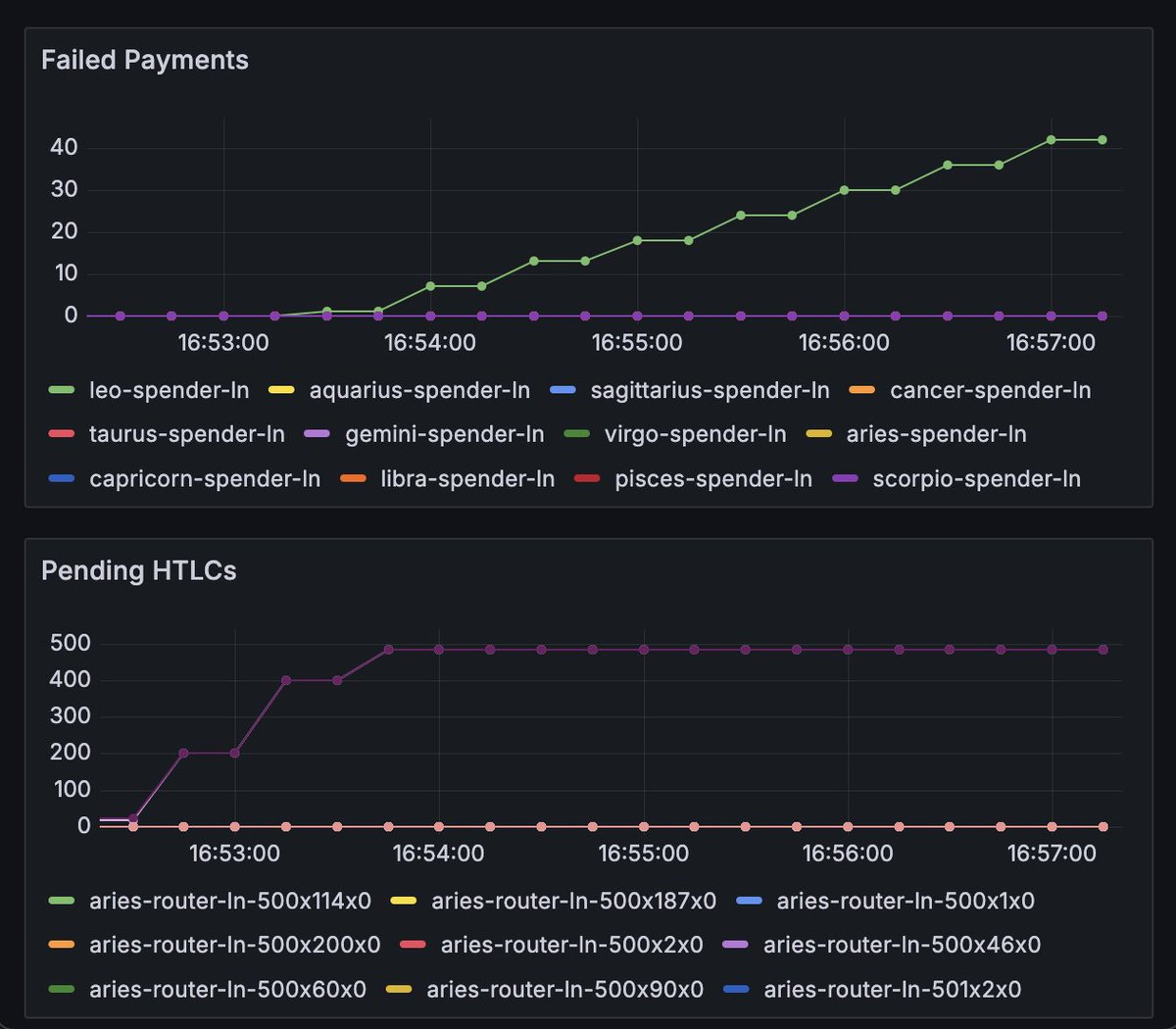This screenshot has height=1029, width=1176.
Task: Click green swatch for aries-router-ln-500x114x0
Action: pos(61,901)
